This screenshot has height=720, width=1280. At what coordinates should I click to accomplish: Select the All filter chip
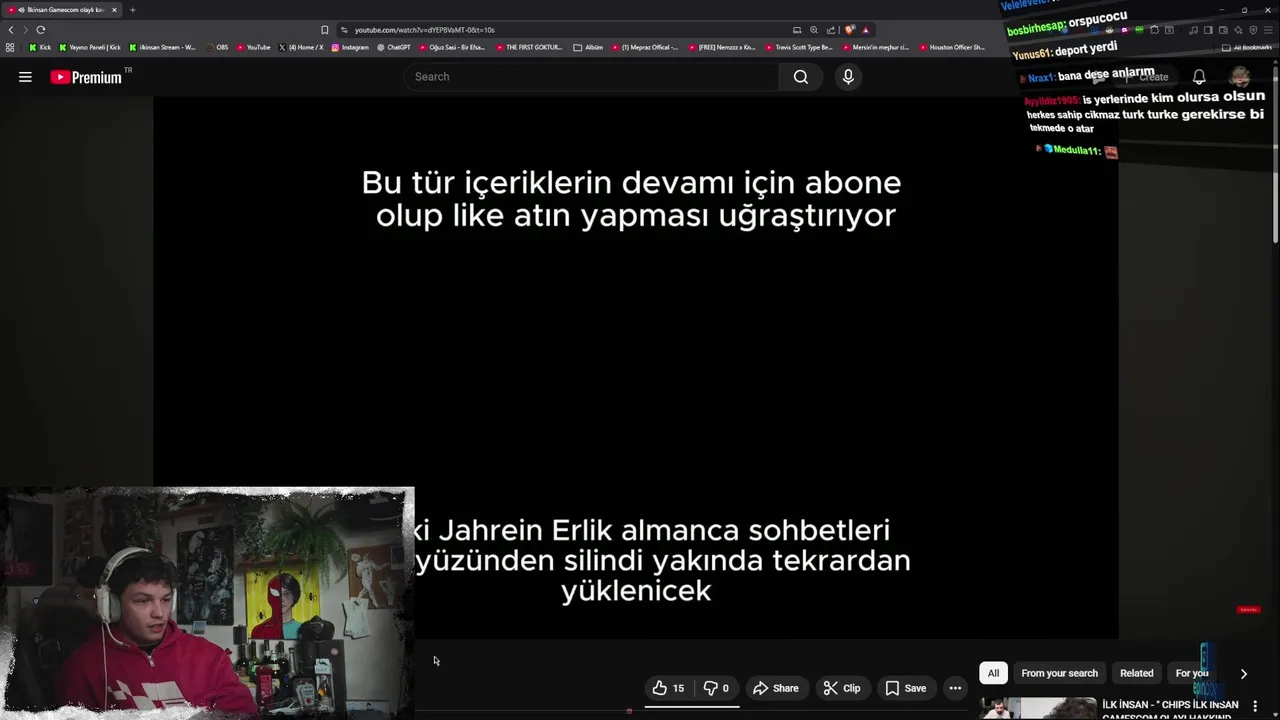pos(993,673)
